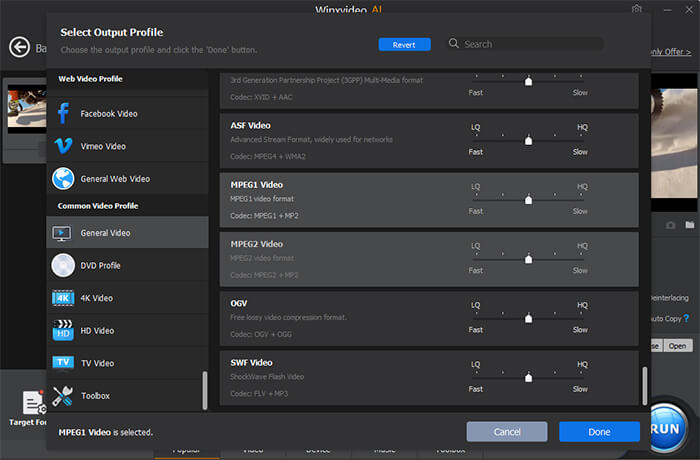700x460 pixels.
Task: Select the ASF Video profile title
Action: pos(250,125)
